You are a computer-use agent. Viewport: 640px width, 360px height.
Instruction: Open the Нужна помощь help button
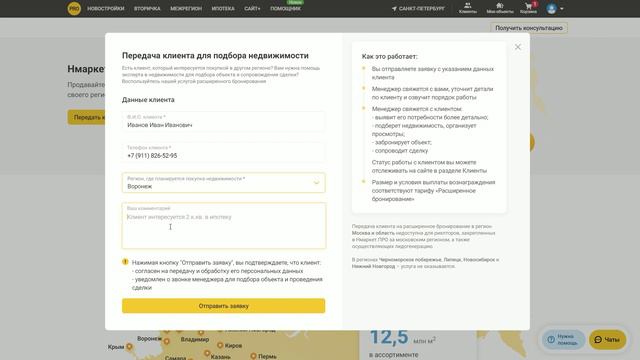click(563, 340)
